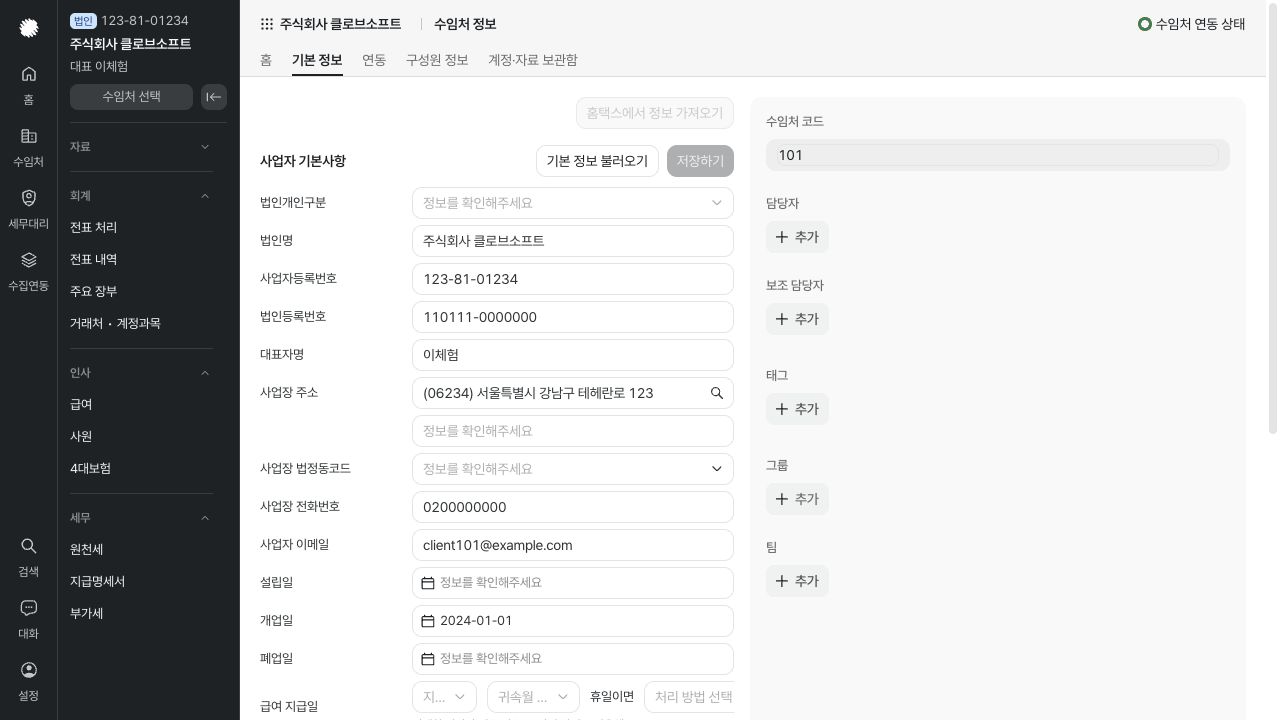Add a 팀 with plus button
The image size is (1280, 720).
[797, 581]
